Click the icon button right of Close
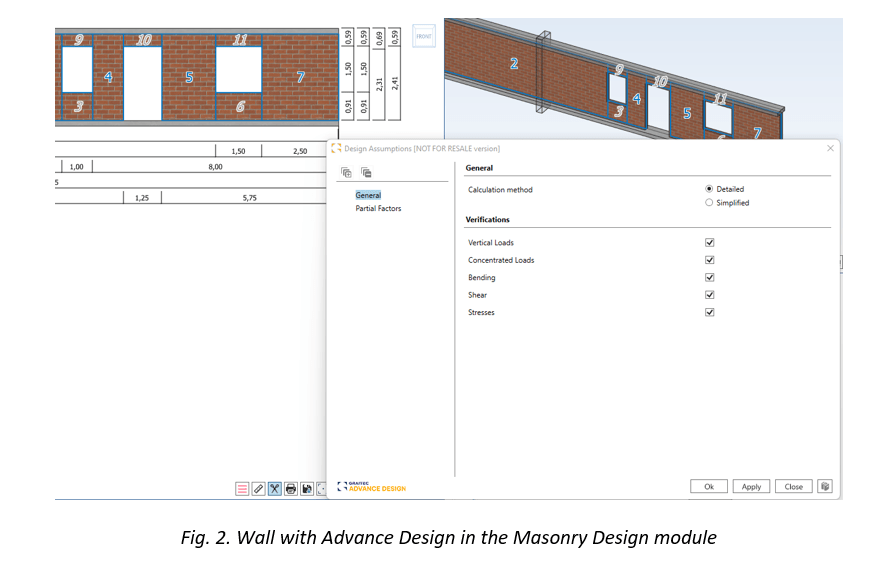The image size is (887, 568). coord(824,486)
